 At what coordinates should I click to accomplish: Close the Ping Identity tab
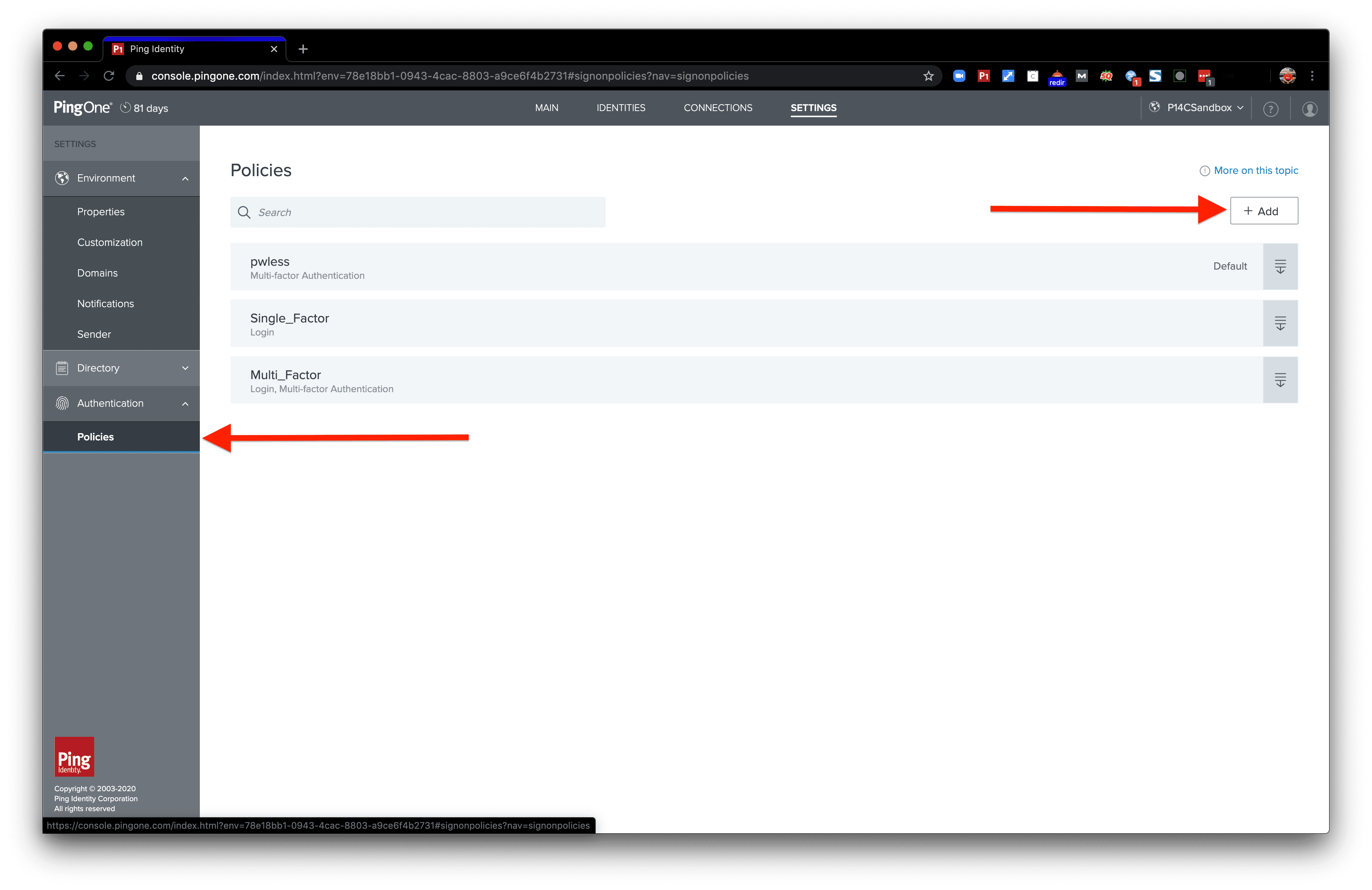tap(274, 49)
